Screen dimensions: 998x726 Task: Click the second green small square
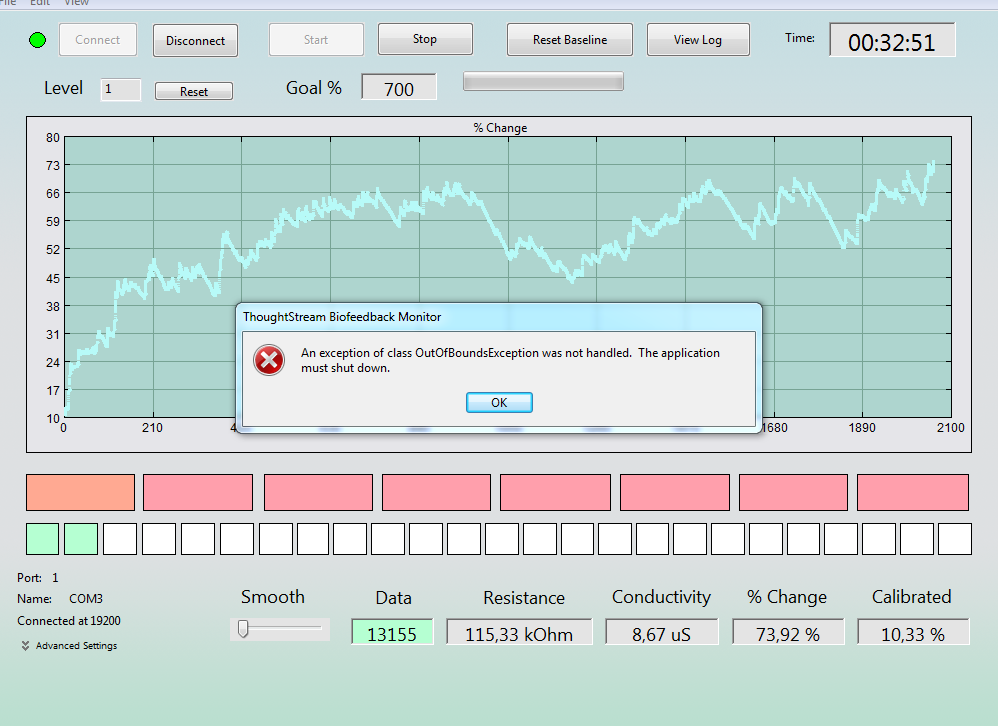(x=81, y=539)
